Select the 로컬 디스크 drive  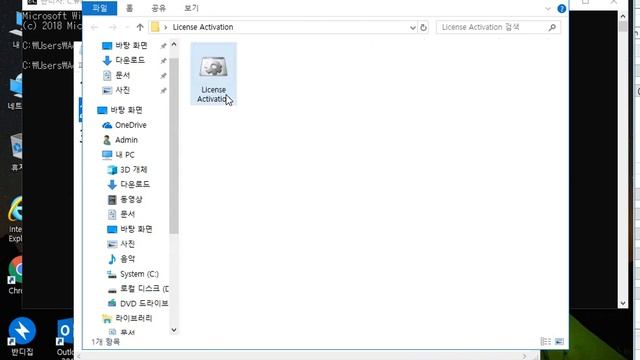point(144,289)
